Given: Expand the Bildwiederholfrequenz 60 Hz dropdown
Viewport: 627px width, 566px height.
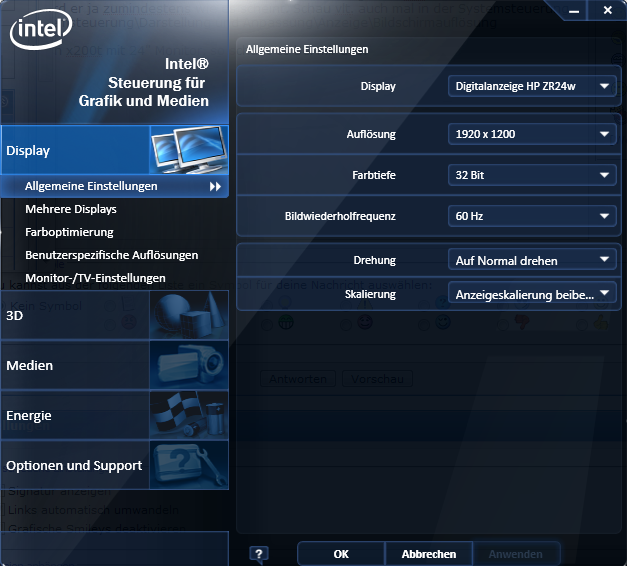Looking at the screenshot, I should point(532,216).
